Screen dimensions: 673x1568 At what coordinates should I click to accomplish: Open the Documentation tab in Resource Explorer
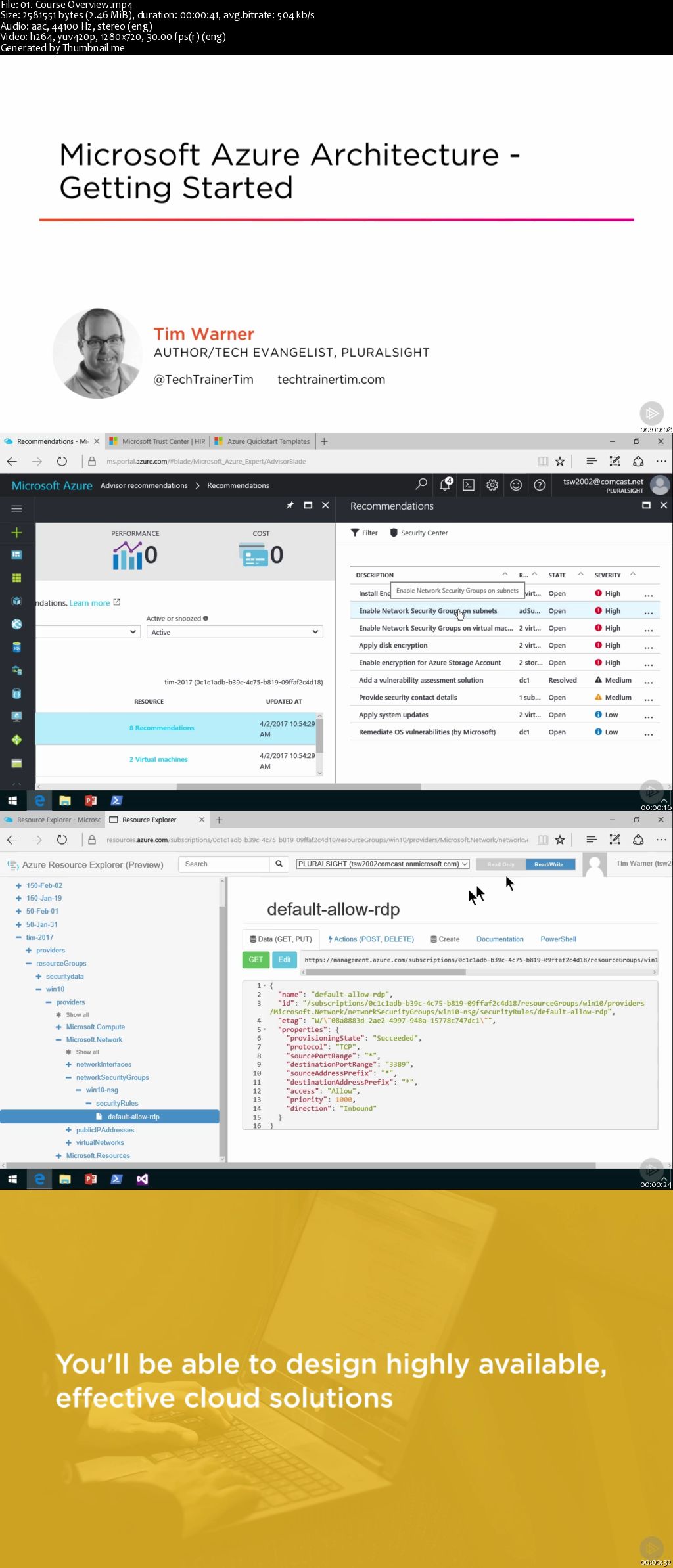500,939
